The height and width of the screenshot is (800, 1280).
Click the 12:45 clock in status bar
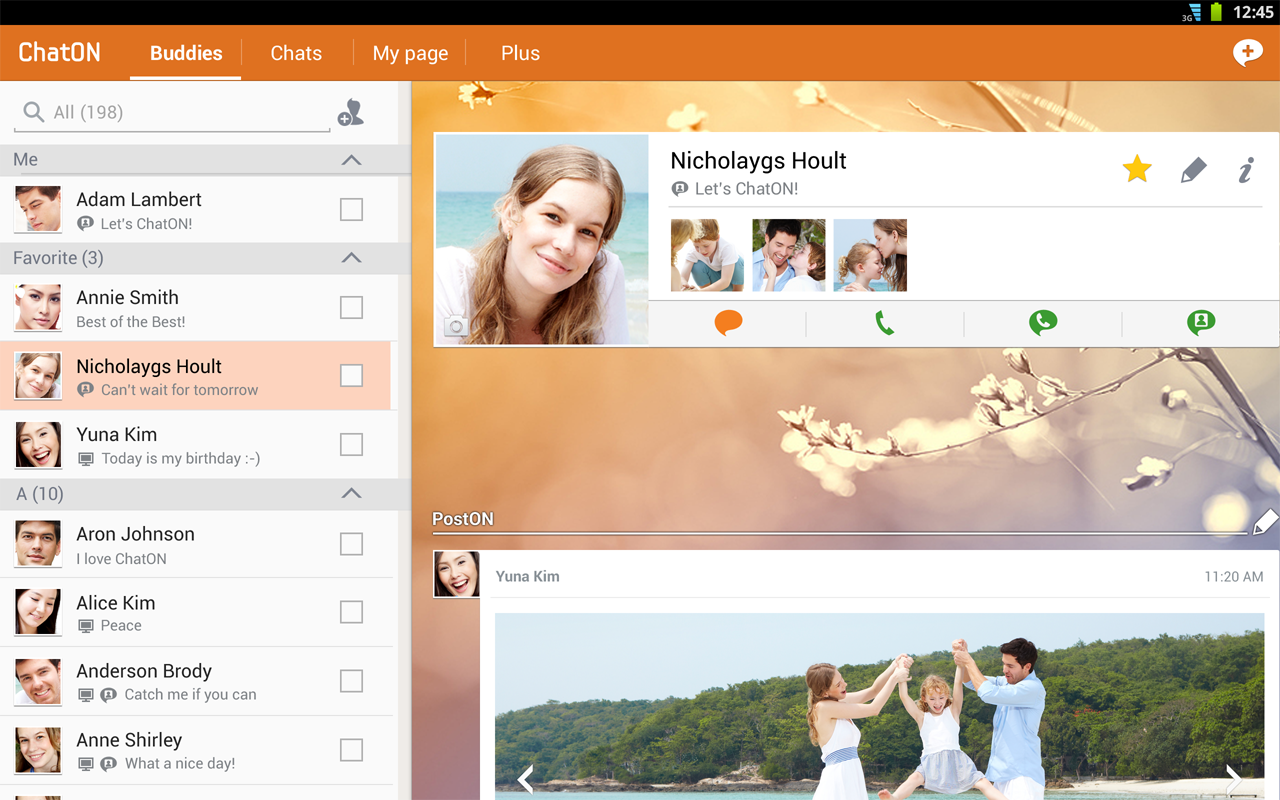(1253, 13)
